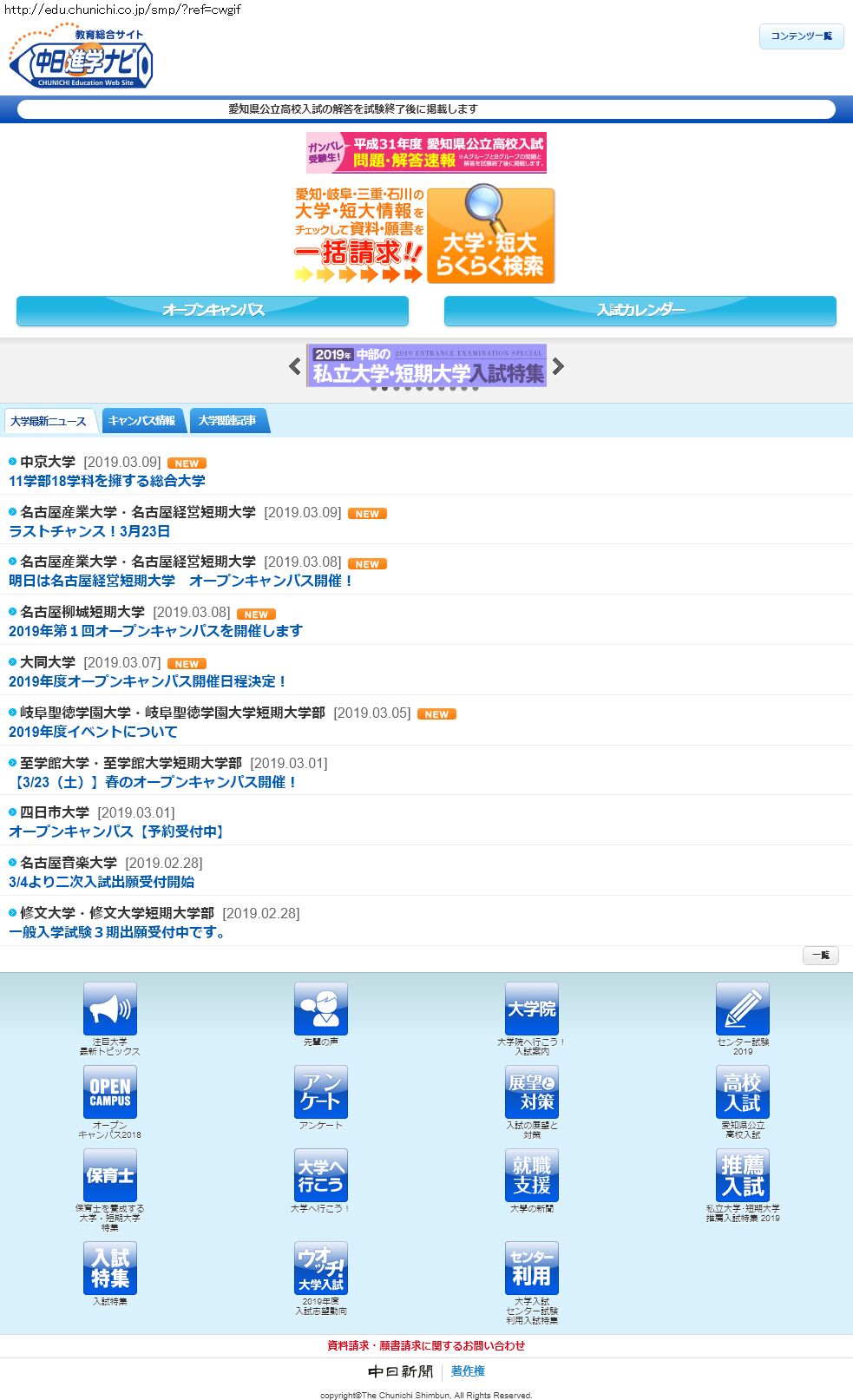853x1400 pixels.
Task: Click the オープンキャンパス button
Action: click(213, 311)
